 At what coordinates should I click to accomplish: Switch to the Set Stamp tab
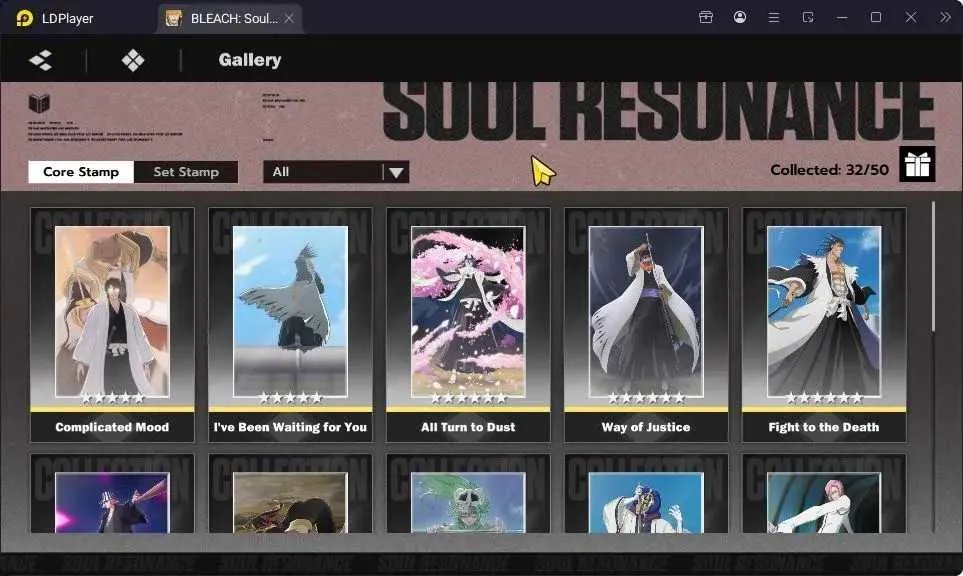point(186,172)
